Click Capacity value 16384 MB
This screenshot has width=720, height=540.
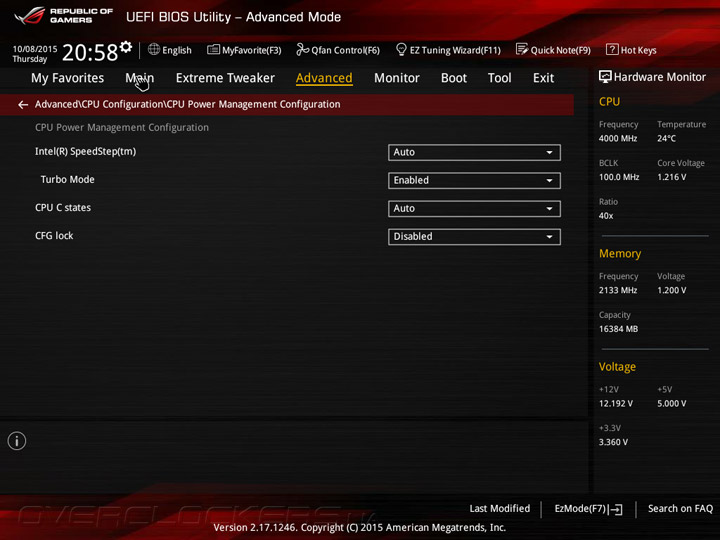click(x=618, y=329)
